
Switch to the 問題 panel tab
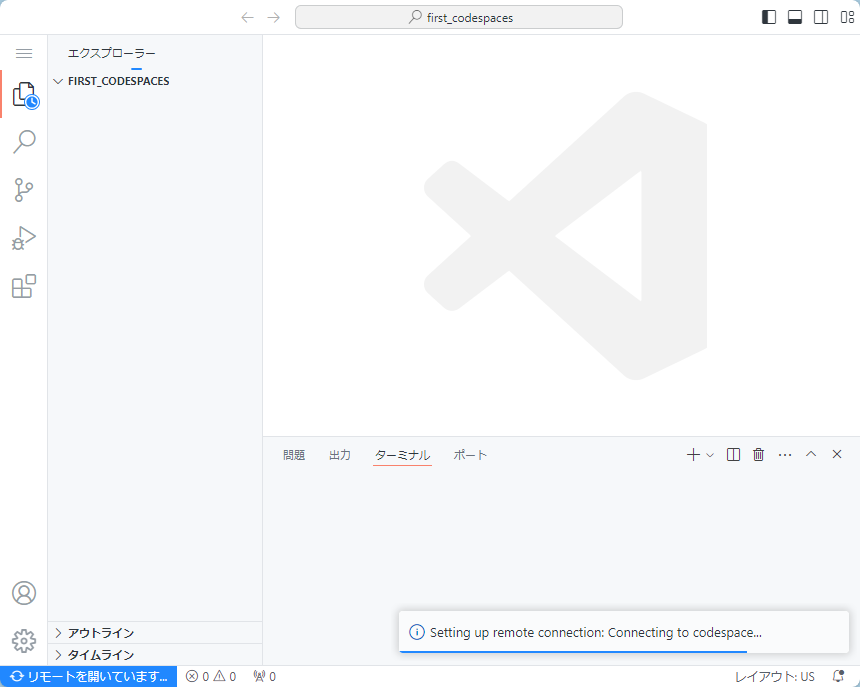pos(294,455)
